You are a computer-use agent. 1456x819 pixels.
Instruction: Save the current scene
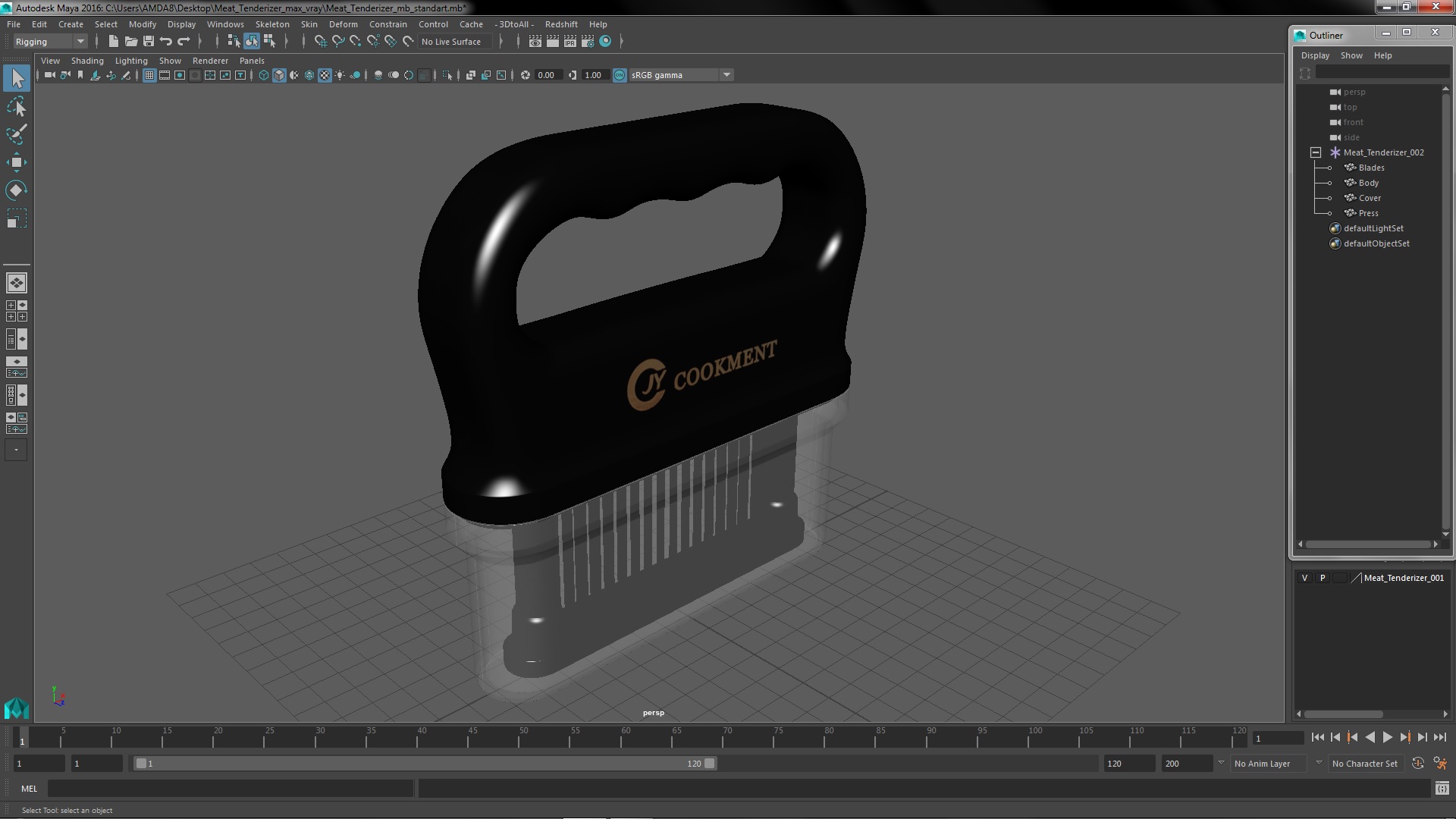(x=149, y=42)
